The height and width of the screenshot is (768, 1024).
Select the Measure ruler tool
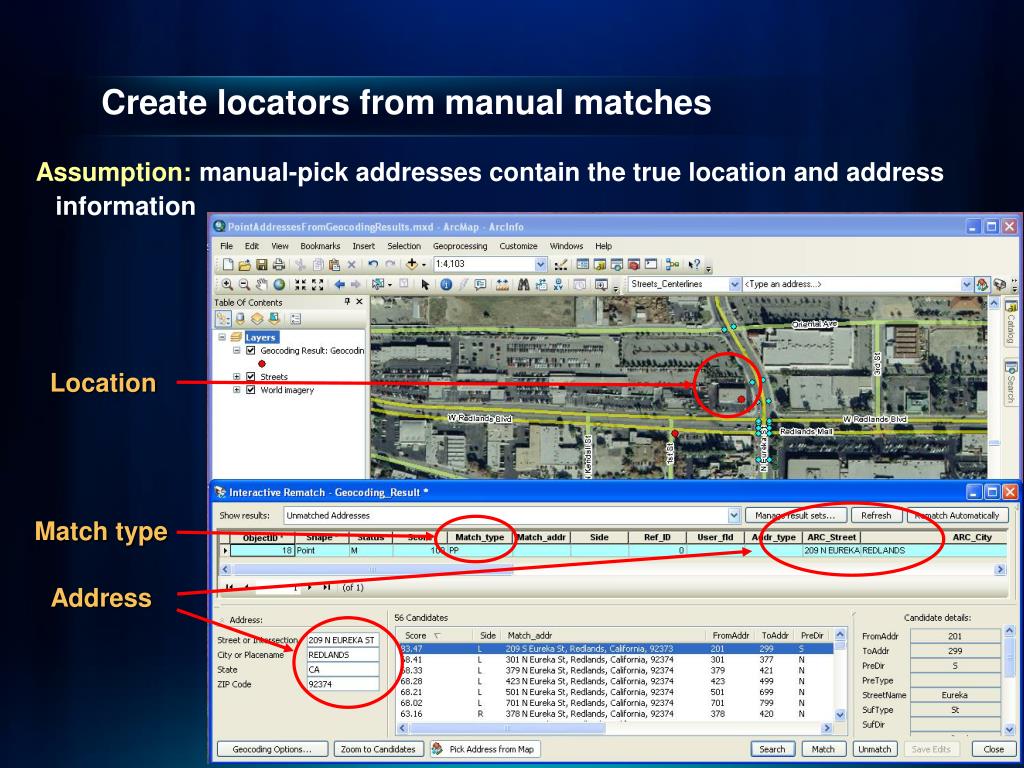tap(502, 284)
